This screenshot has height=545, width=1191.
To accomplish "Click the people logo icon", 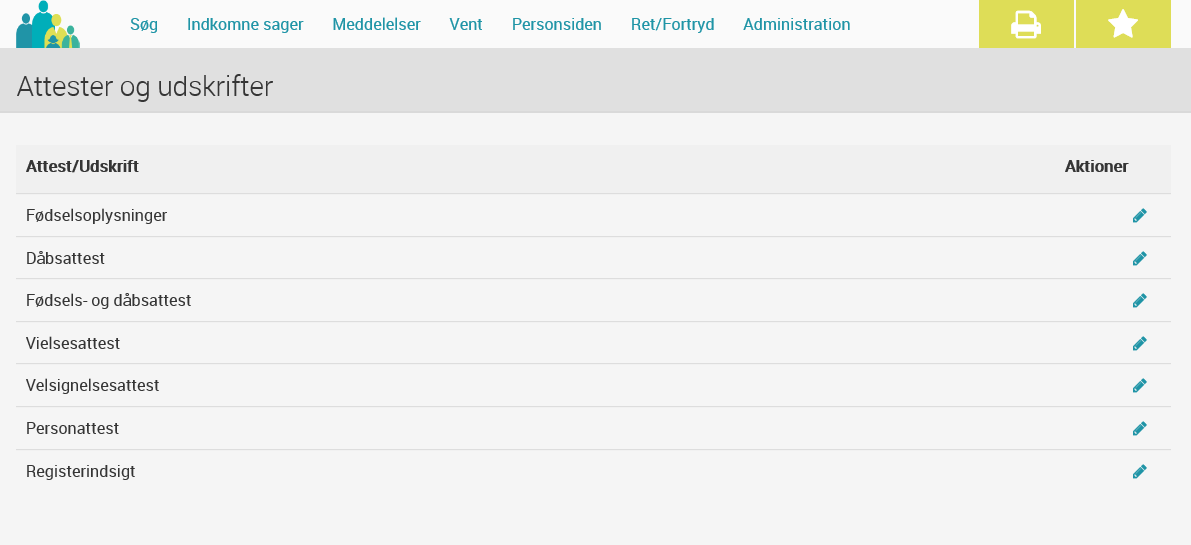I will [x=48, y=24].
